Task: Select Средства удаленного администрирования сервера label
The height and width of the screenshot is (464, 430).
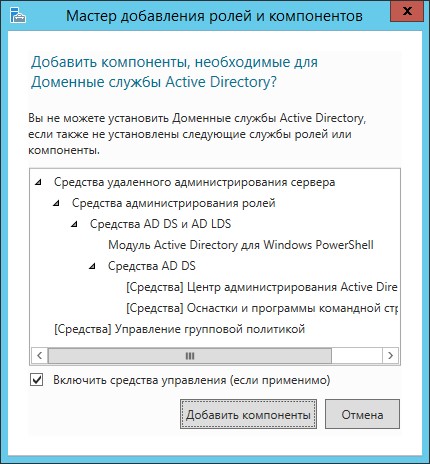Action: (194, 182)
